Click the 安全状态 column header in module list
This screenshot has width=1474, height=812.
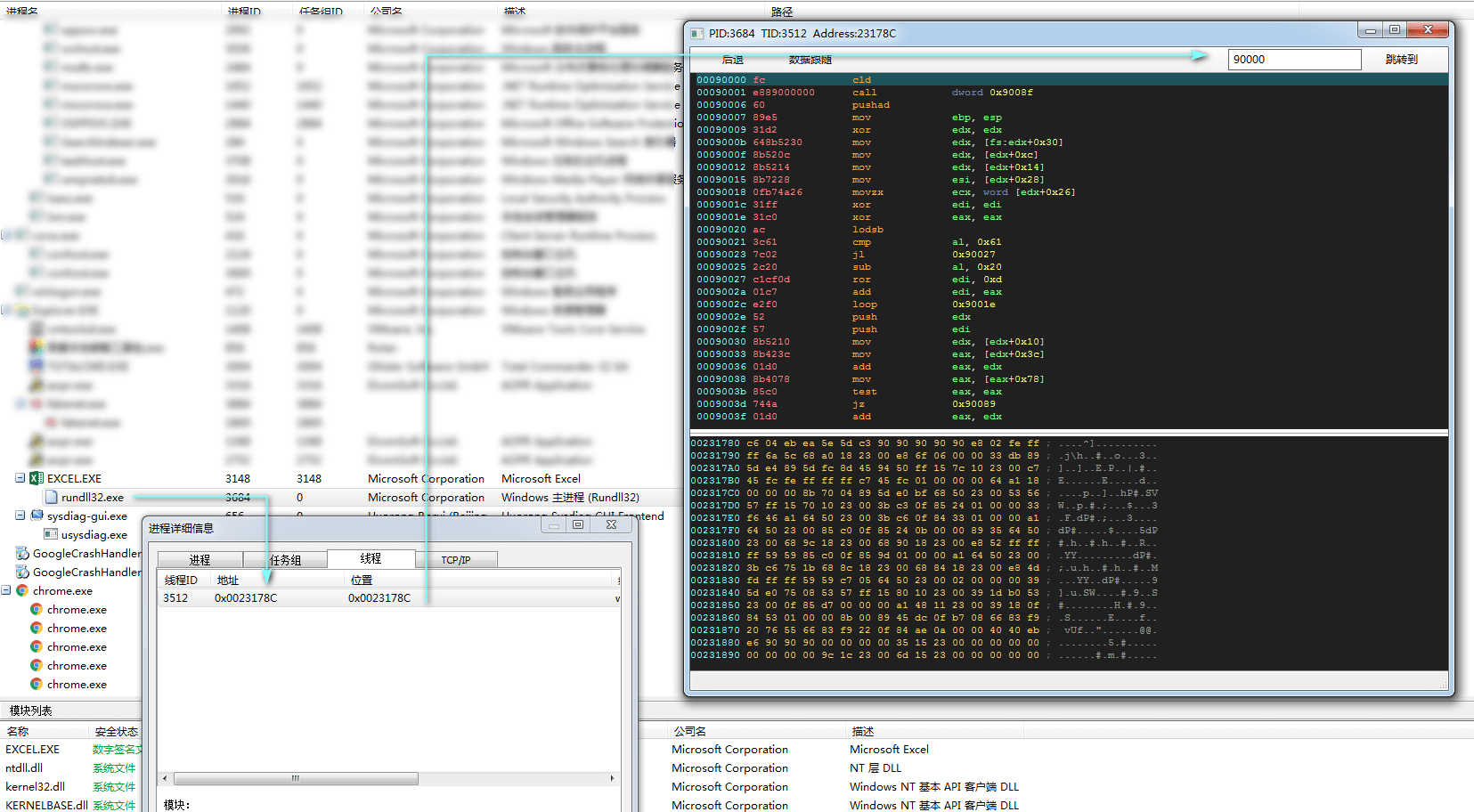(x=116, y=731)
